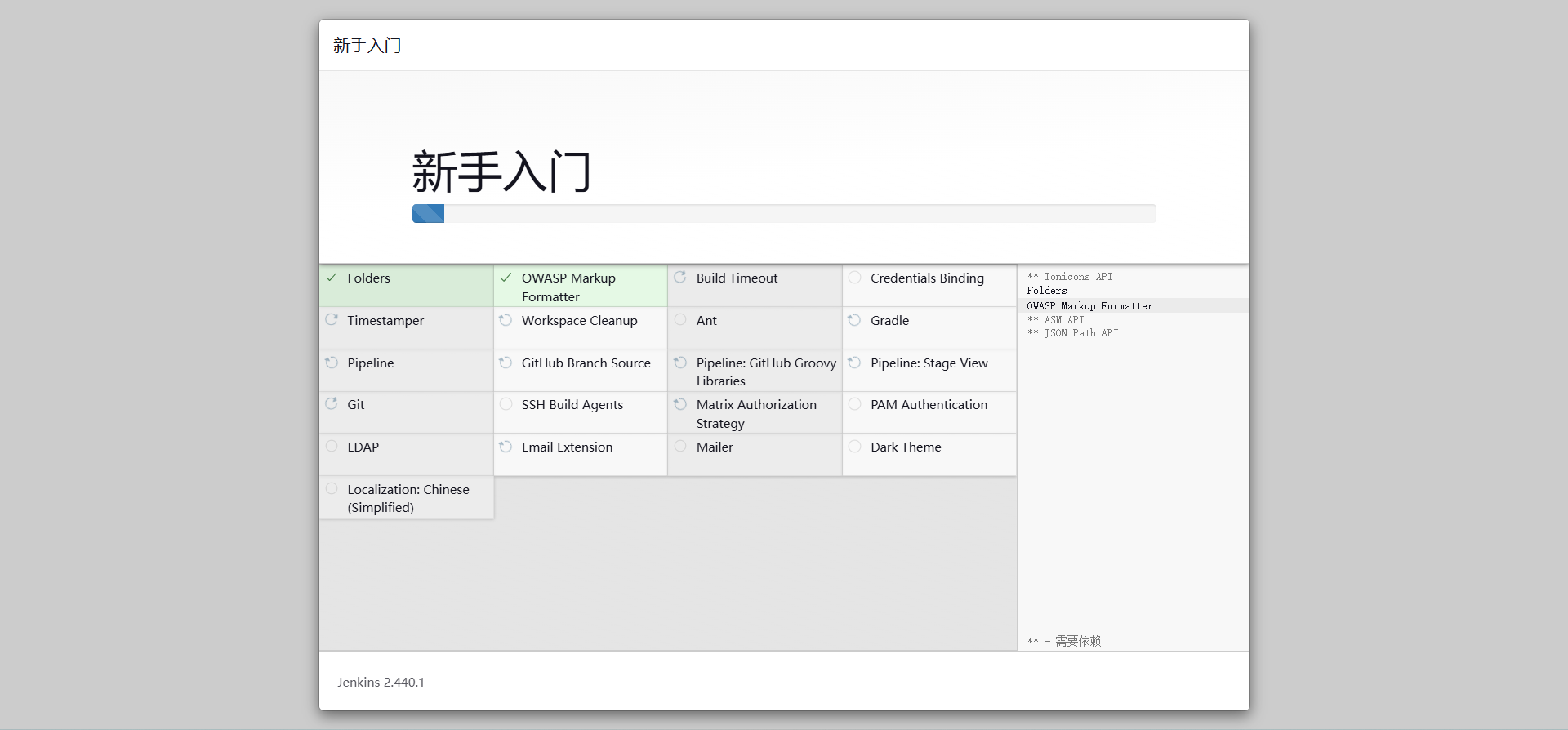This screenshot has width=1568, height=730.
Task: Click the LDAP pending circle icon
Action: point(332,447)
